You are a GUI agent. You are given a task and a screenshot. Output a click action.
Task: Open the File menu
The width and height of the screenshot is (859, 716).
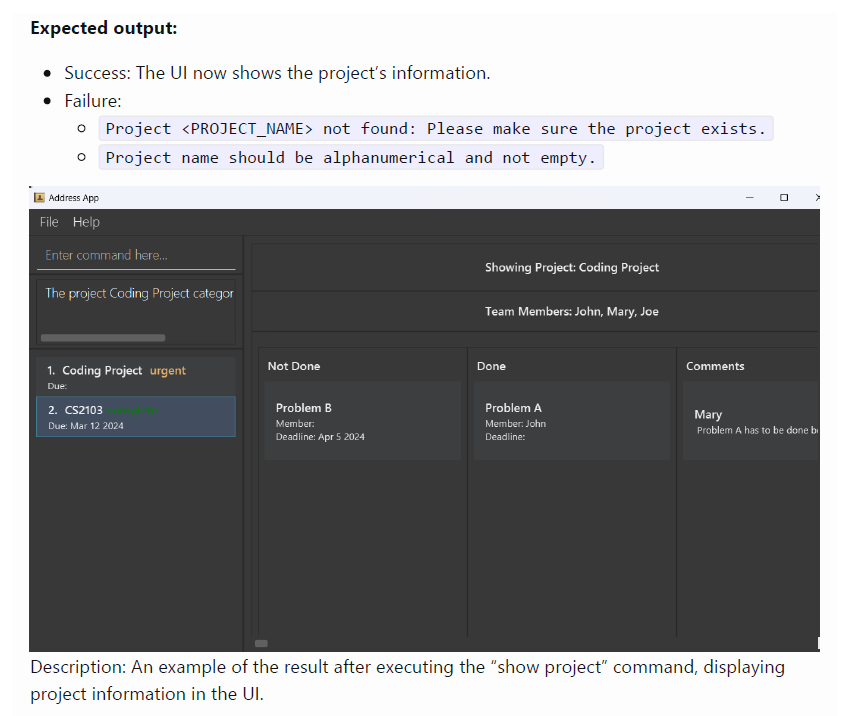tap(49, 222)
